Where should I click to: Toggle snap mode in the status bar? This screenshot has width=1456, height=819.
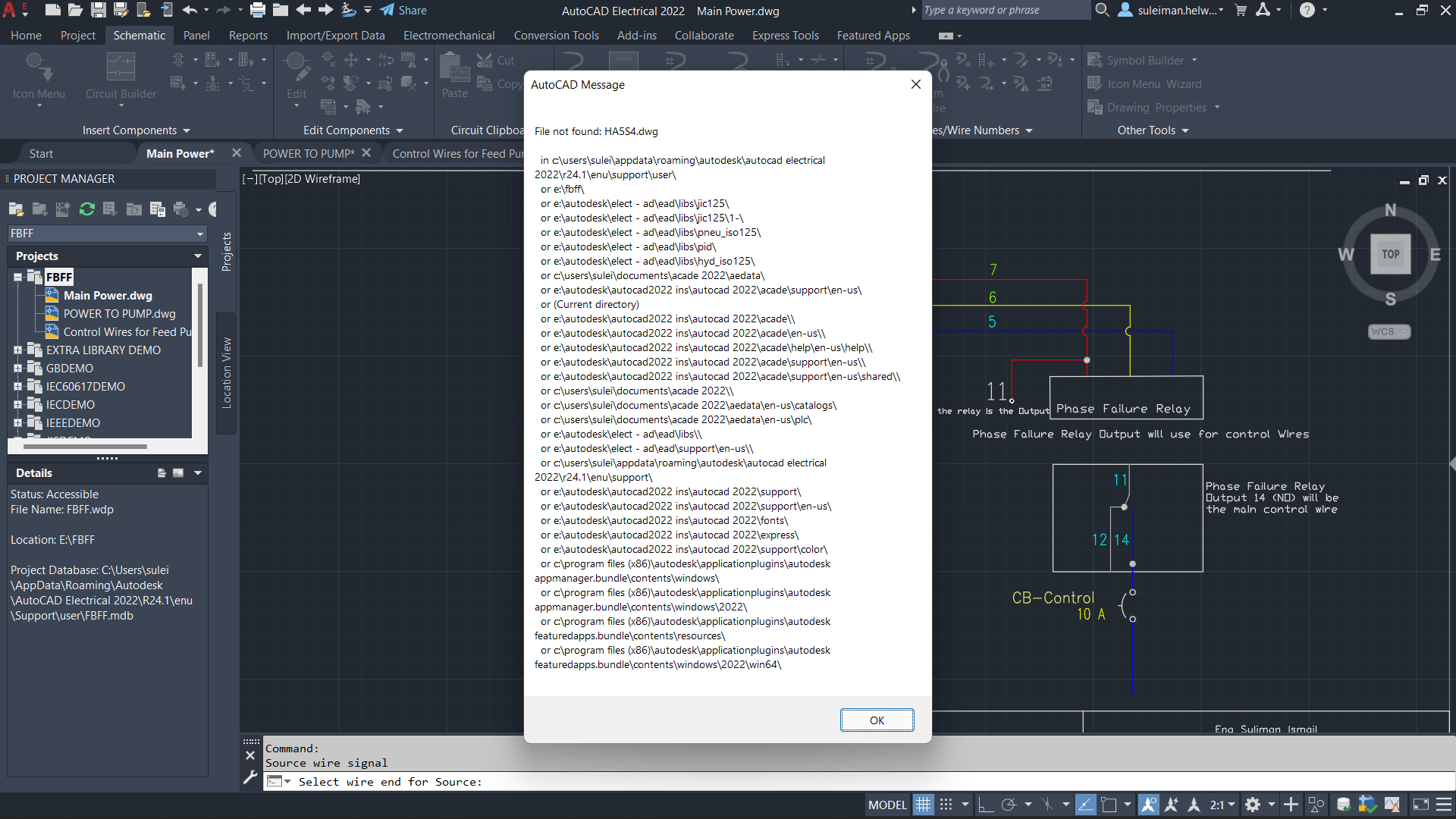(946, 805)
